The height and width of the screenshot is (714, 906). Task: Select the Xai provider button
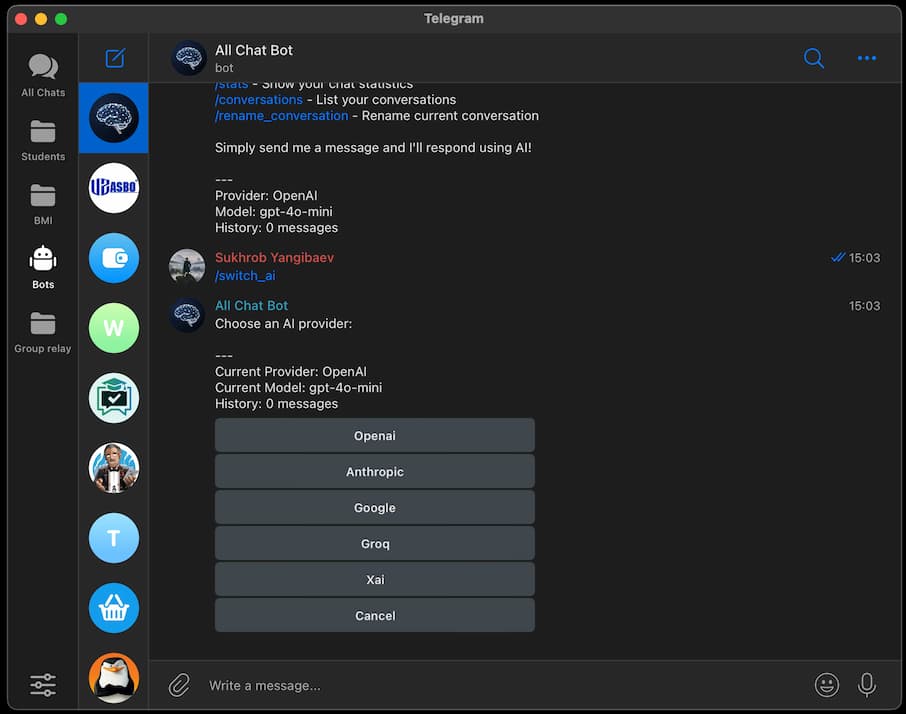pyautogui.click(x=374, y=579)
